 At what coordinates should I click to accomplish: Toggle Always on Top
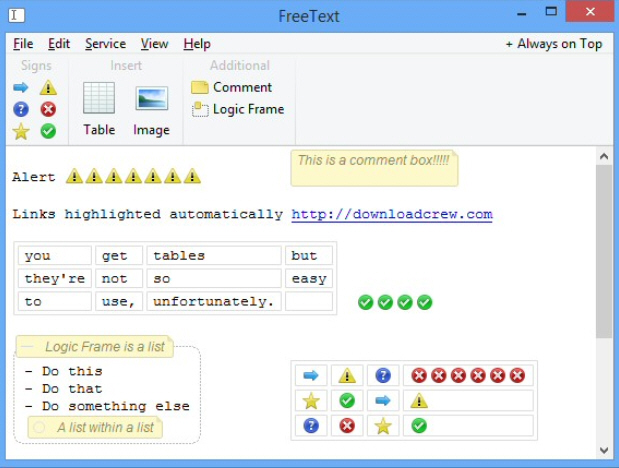pos(553,43)
